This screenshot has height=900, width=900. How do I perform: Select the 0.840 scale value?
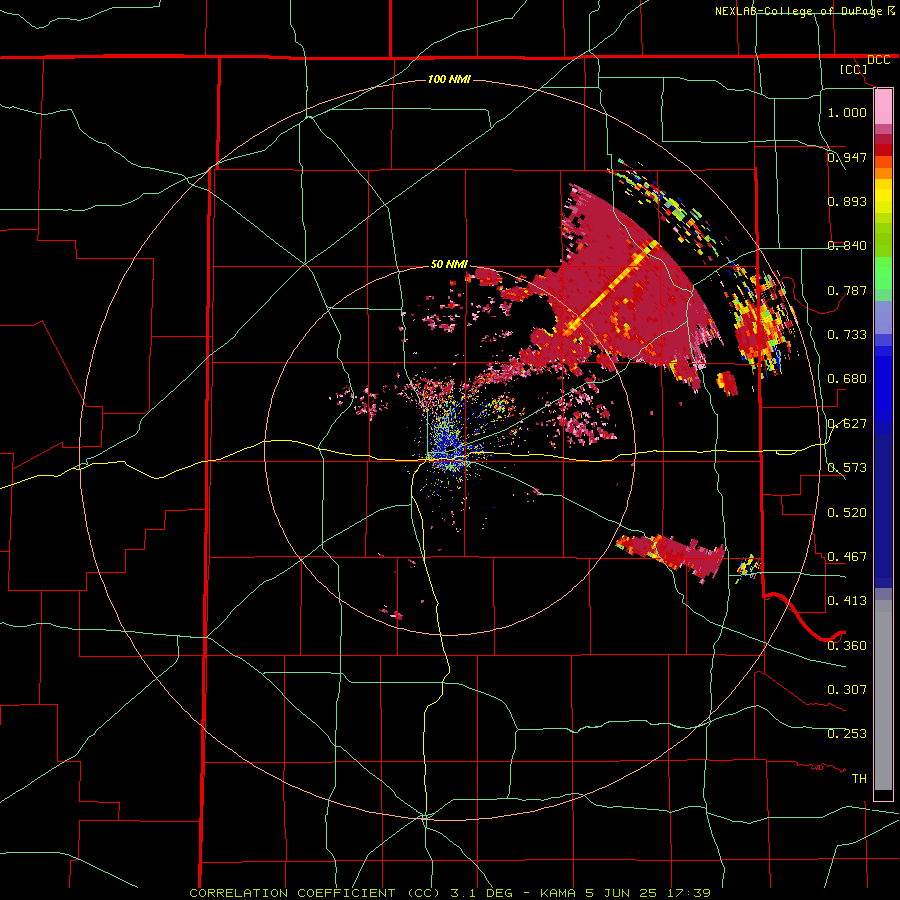[847, 245]
